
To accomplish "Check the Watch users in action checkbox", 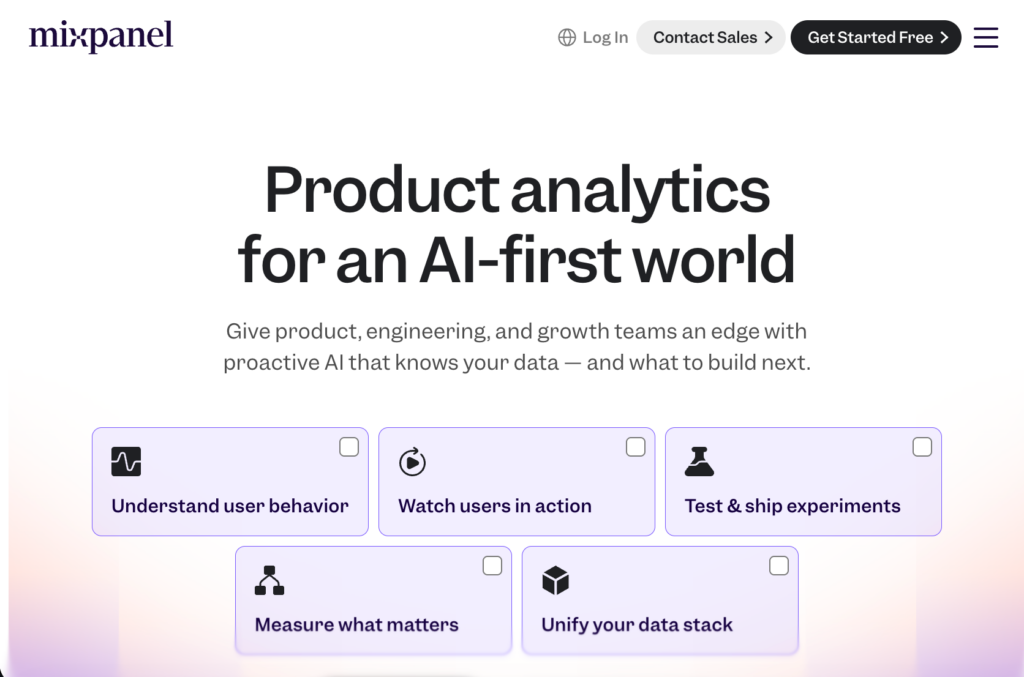I will tap(635, 447).
